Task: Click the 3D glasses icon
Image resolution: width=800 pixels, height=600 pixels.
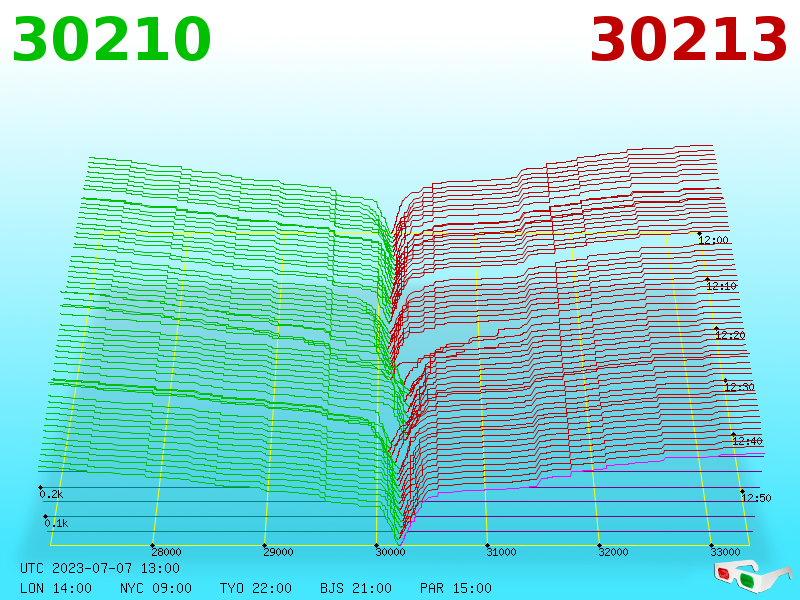Action: tap(752, 577)
